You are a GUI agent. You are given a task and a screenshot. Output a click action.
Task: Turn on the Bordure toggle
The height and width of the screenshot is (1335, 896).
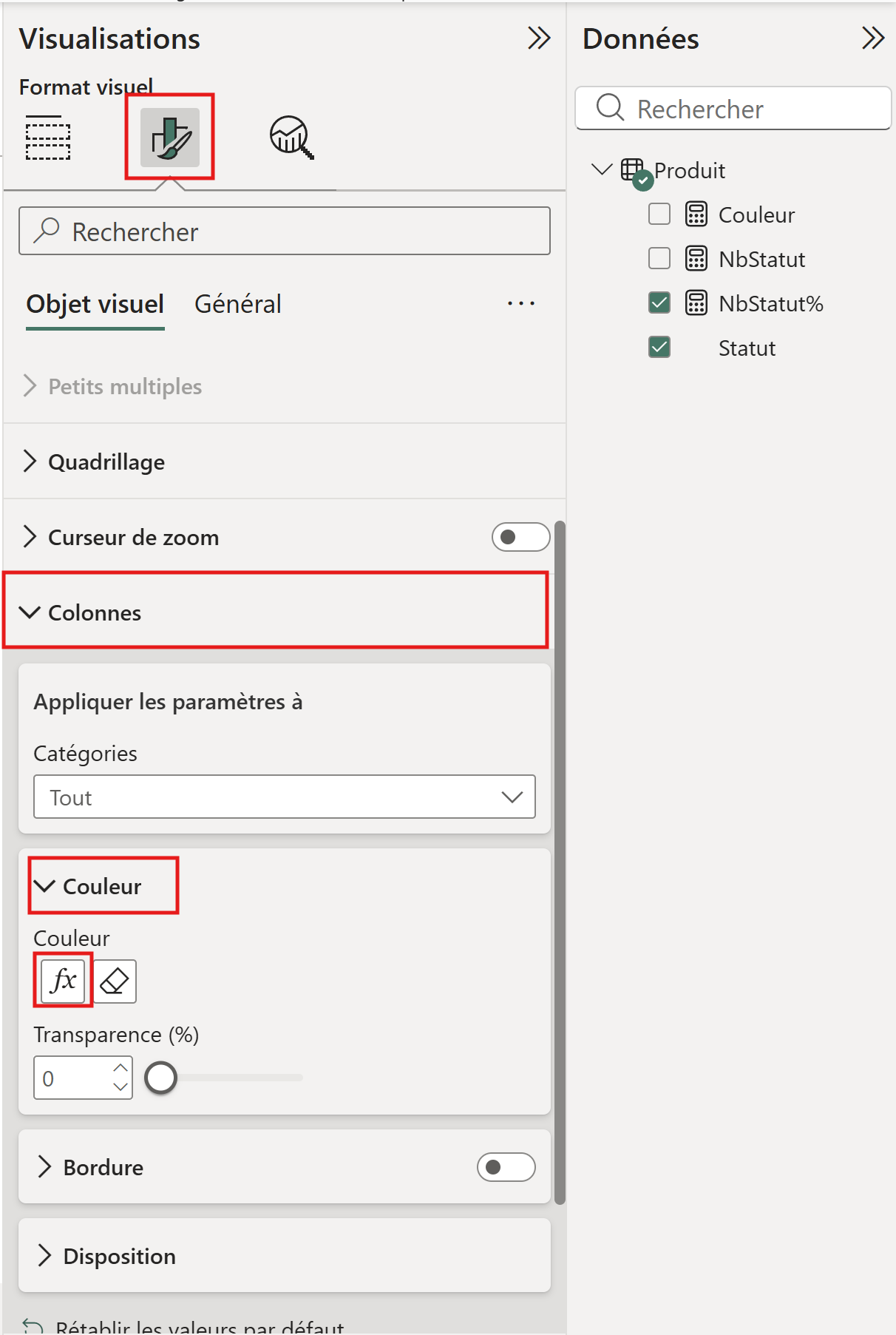506,1167
